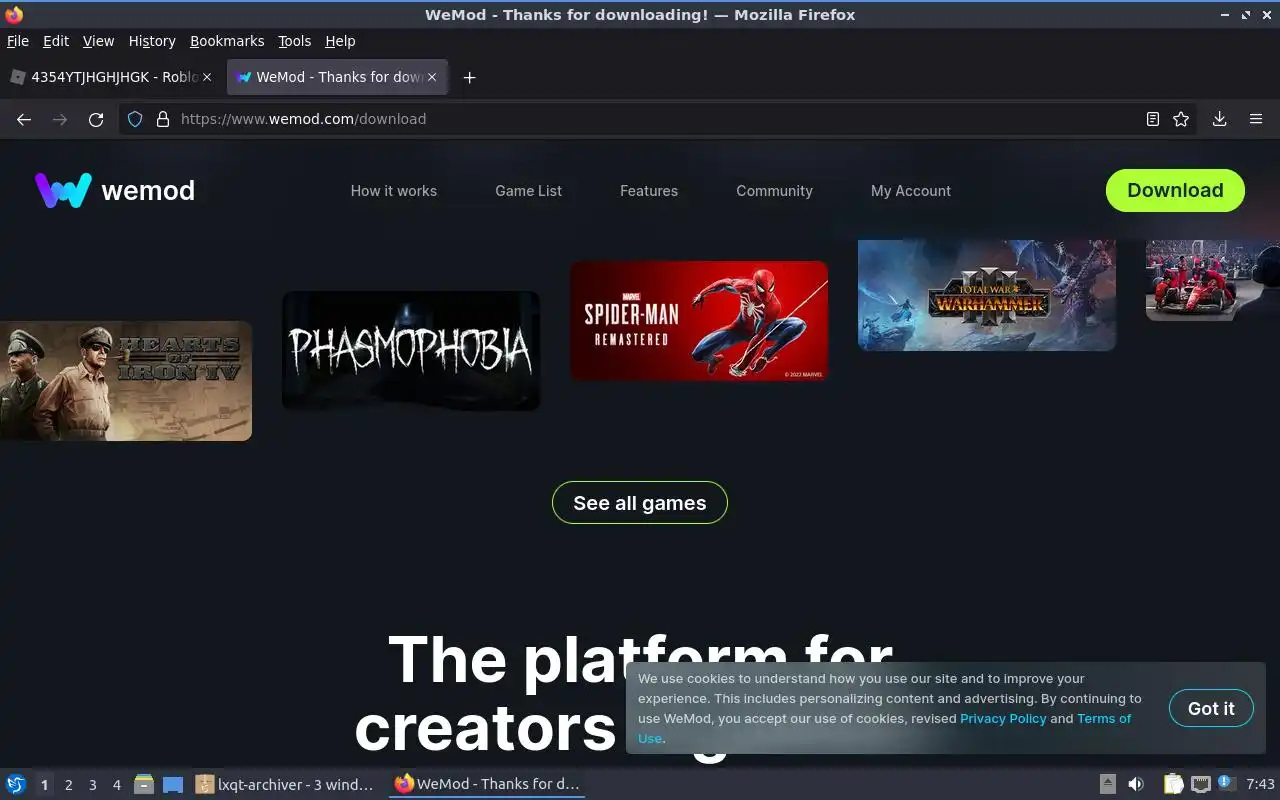Screen dimensions: 1280x800
Task: Open clipboard manager tray icon
Action: 1173,784
